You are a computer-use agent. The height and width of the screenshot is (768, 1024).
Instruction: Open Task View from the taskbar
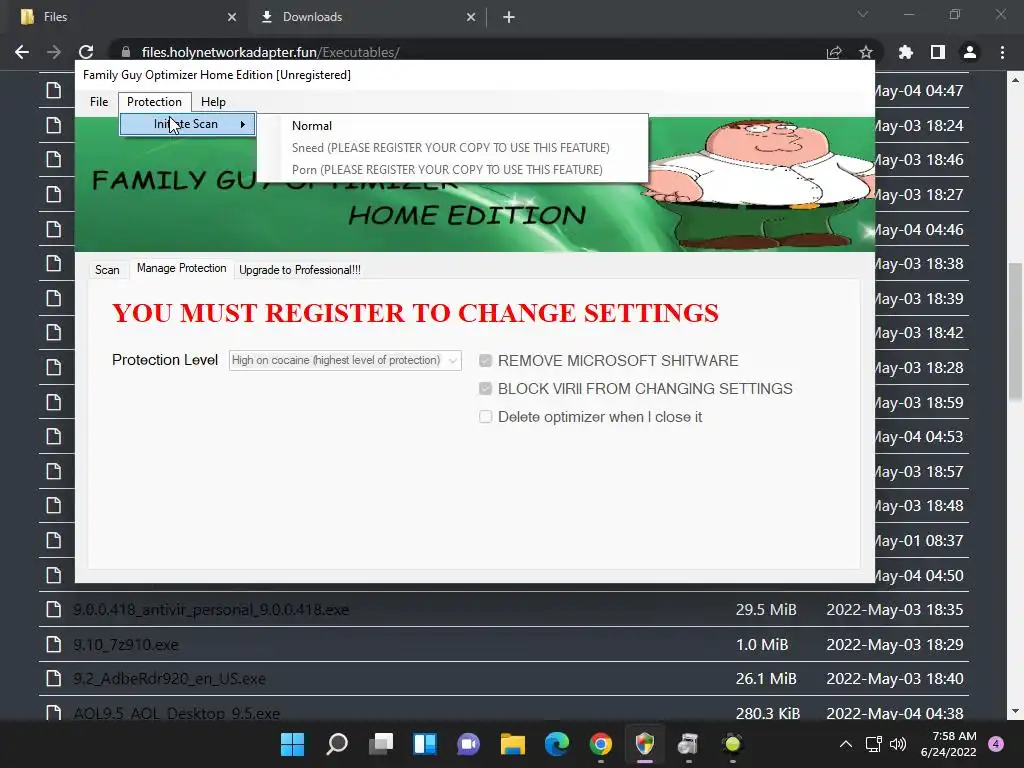click(381, 744)
